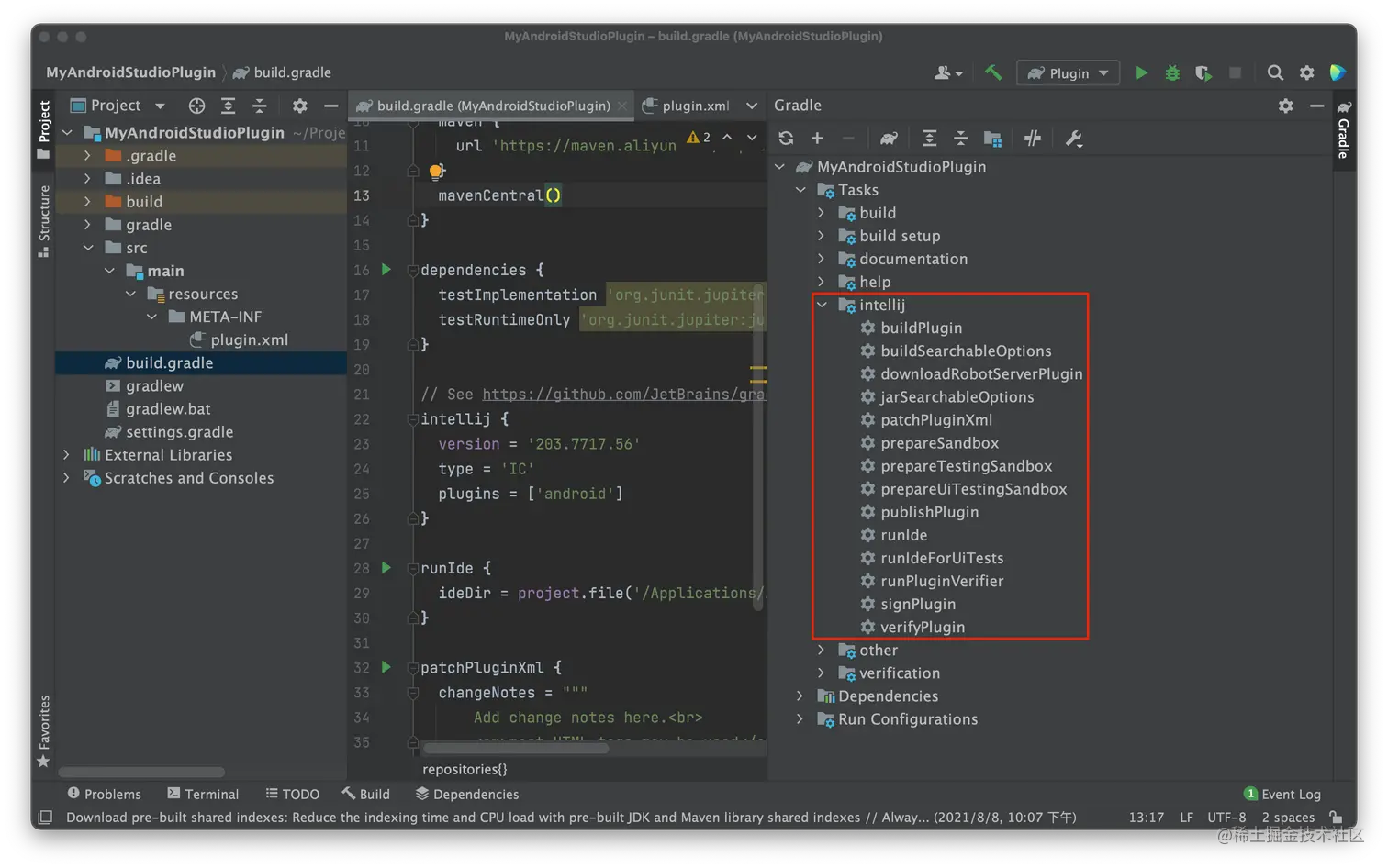The height and width of the screenshot is (868, 1388).
Task: Open the TODO tool window tab
Action: click(x=292, y=794)
